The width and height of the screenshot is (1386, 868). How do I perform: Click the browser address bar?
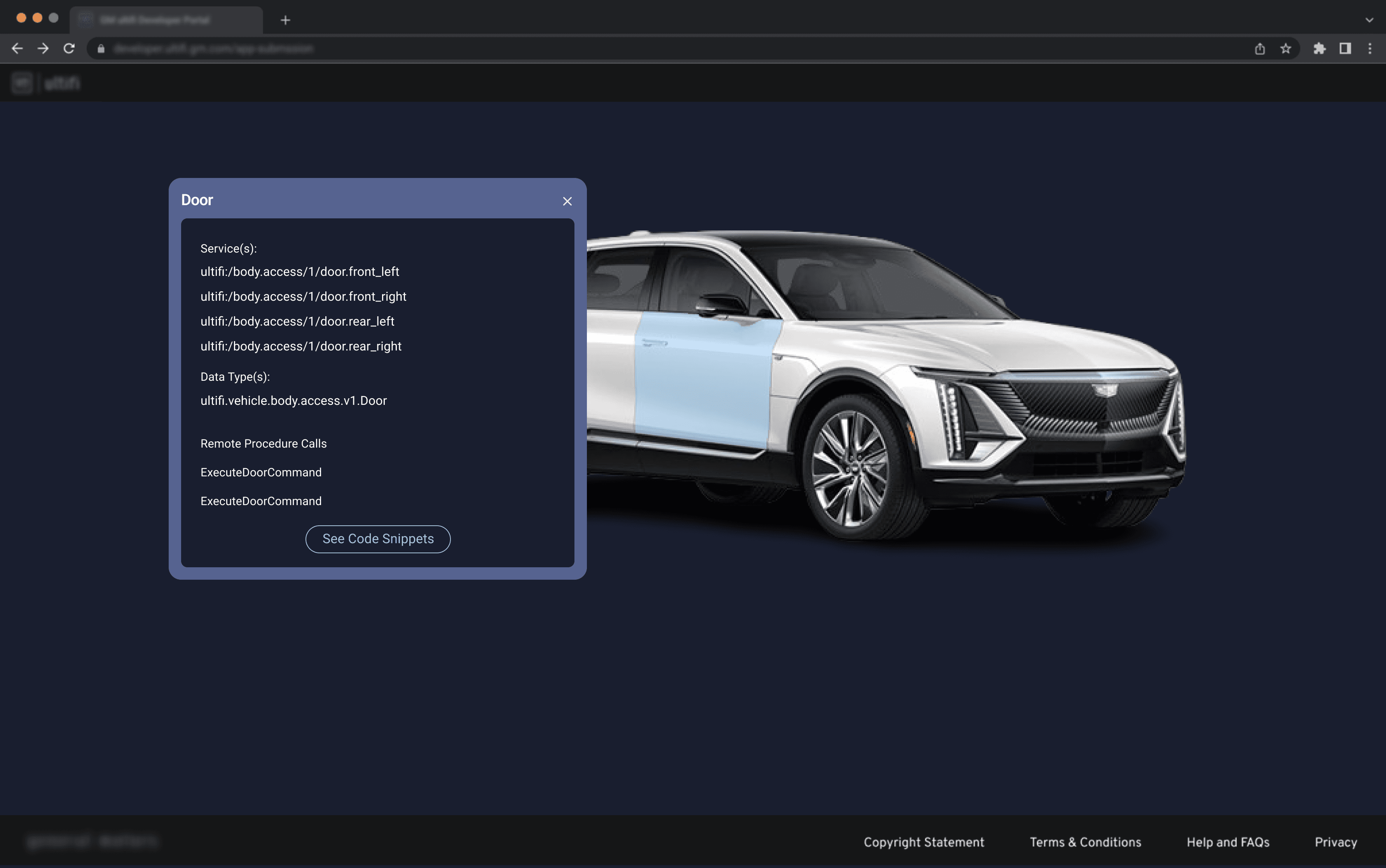pos(632,49)
